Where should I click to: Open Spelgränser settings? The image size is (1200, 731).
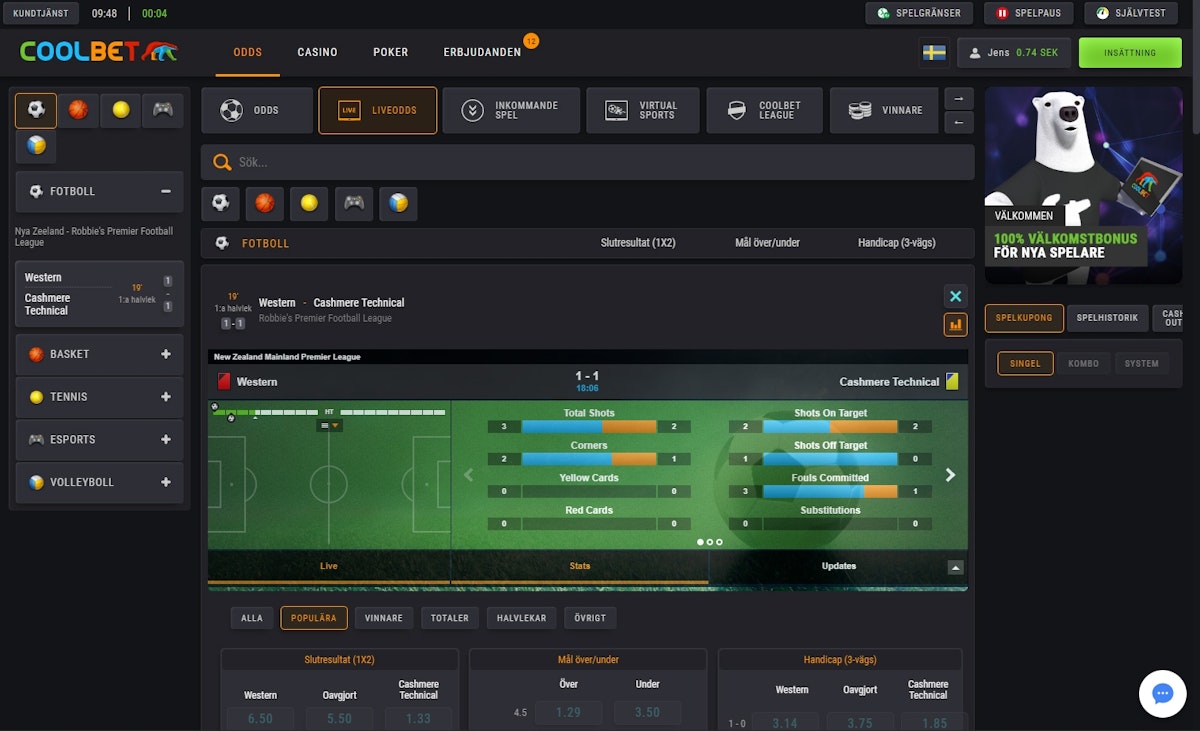point(919,13)
